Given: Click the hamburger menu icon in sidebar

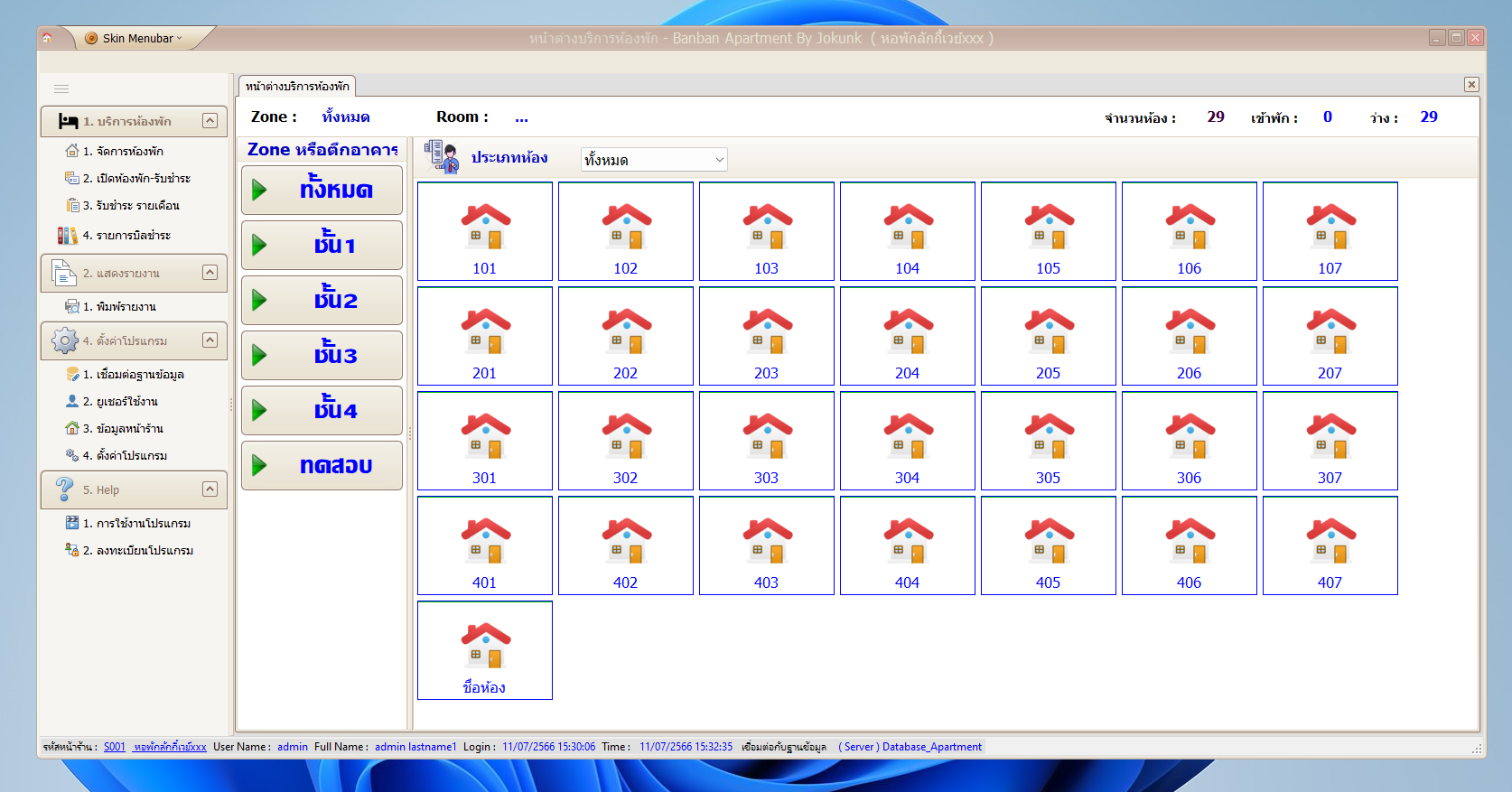Looking at the screenshot, I should (x=61, y=89).
